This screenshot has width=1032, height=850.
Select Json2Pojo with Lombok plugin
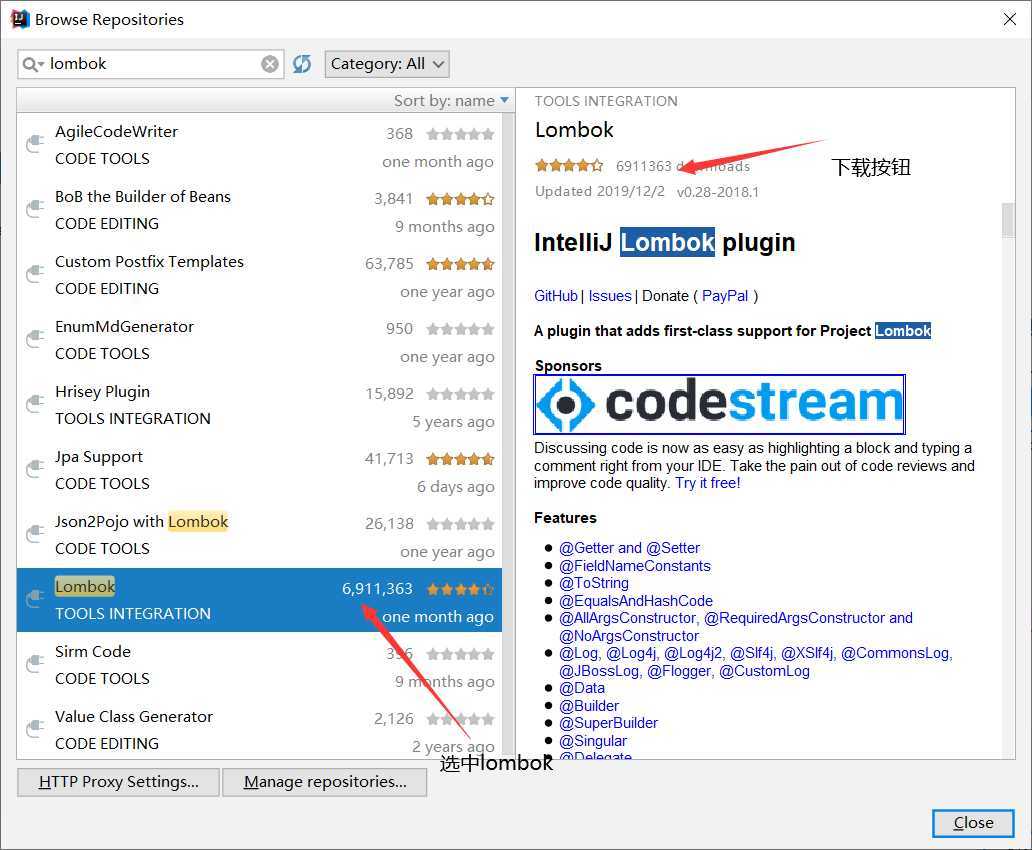(x=259, y=535)
